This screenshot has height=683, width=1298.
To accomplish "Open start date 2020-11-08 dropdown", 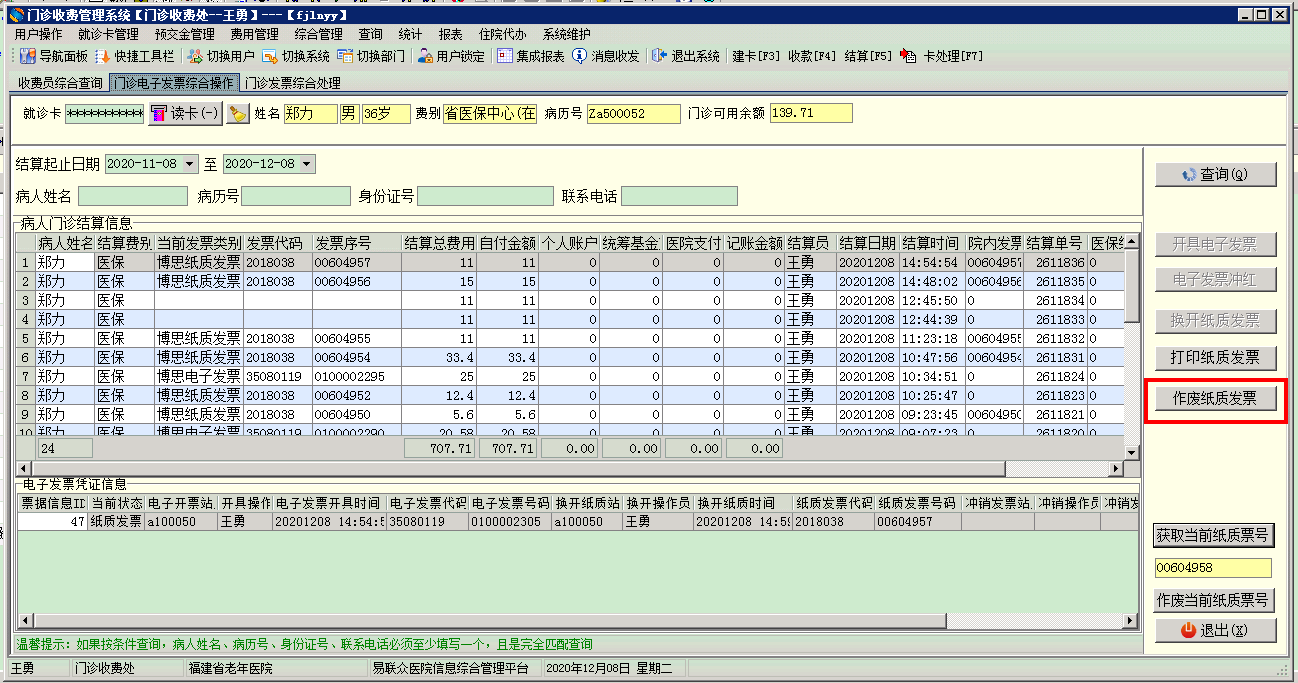I will coord(189,163).
